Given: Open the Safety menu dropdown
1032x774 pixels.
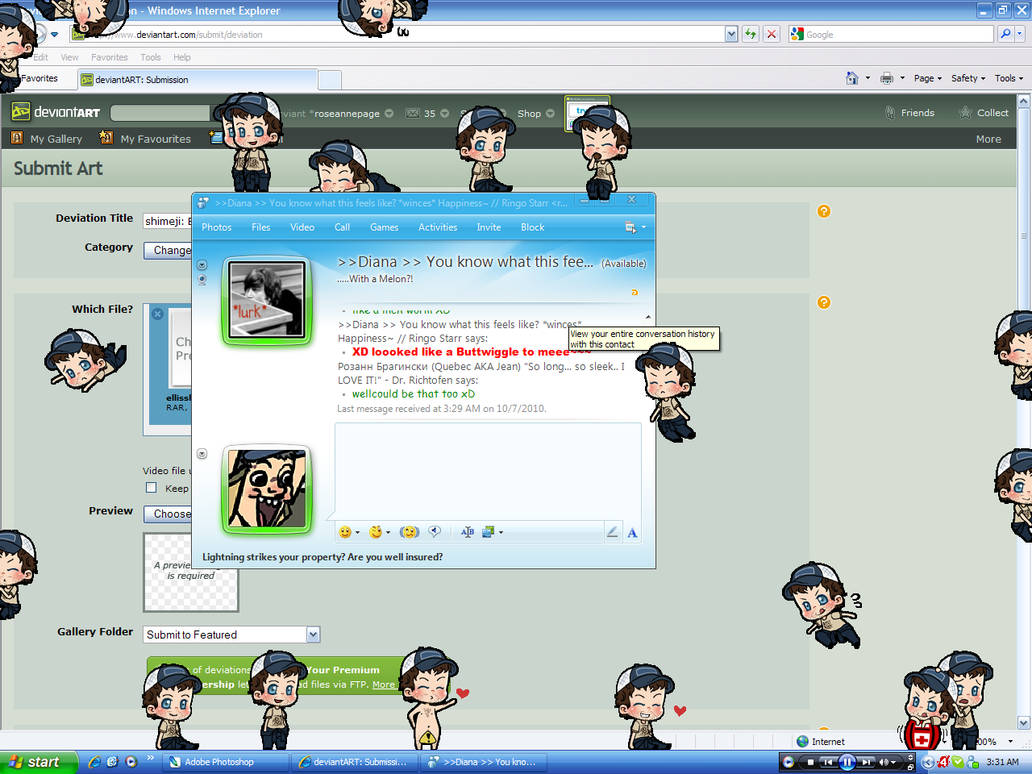Looking at the screenshot, I should click(968, 78).
